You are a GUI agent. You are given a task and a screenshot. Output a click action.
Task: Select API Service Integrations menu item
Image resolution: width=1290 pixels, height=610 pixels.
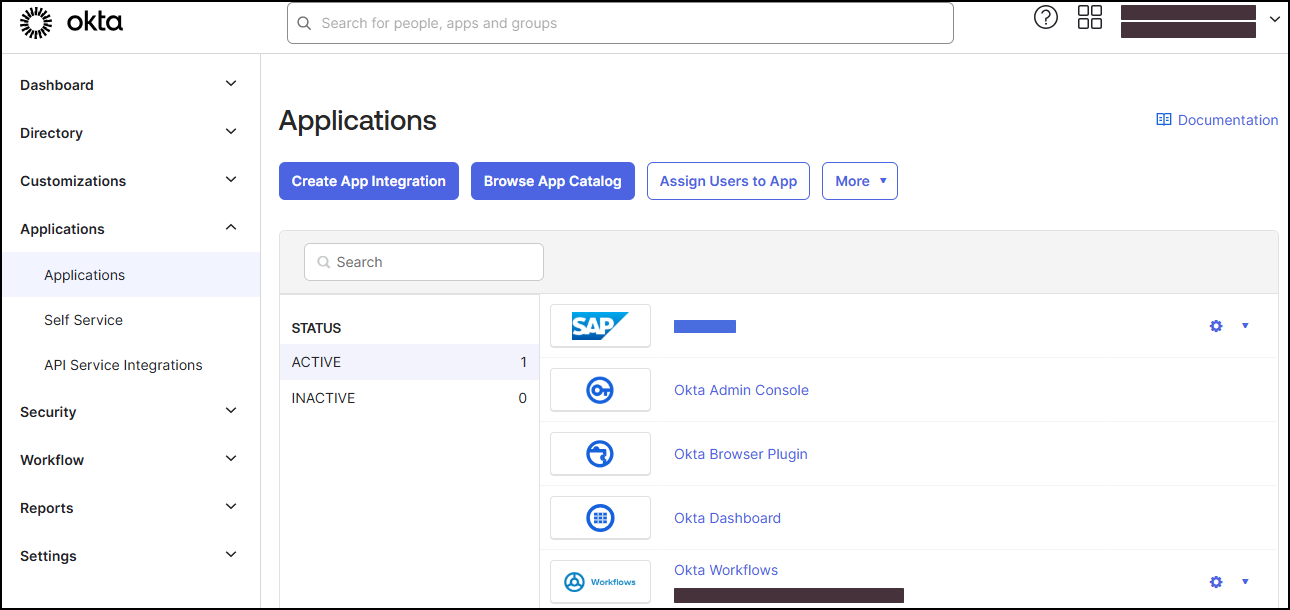click(x=123, y=365)
